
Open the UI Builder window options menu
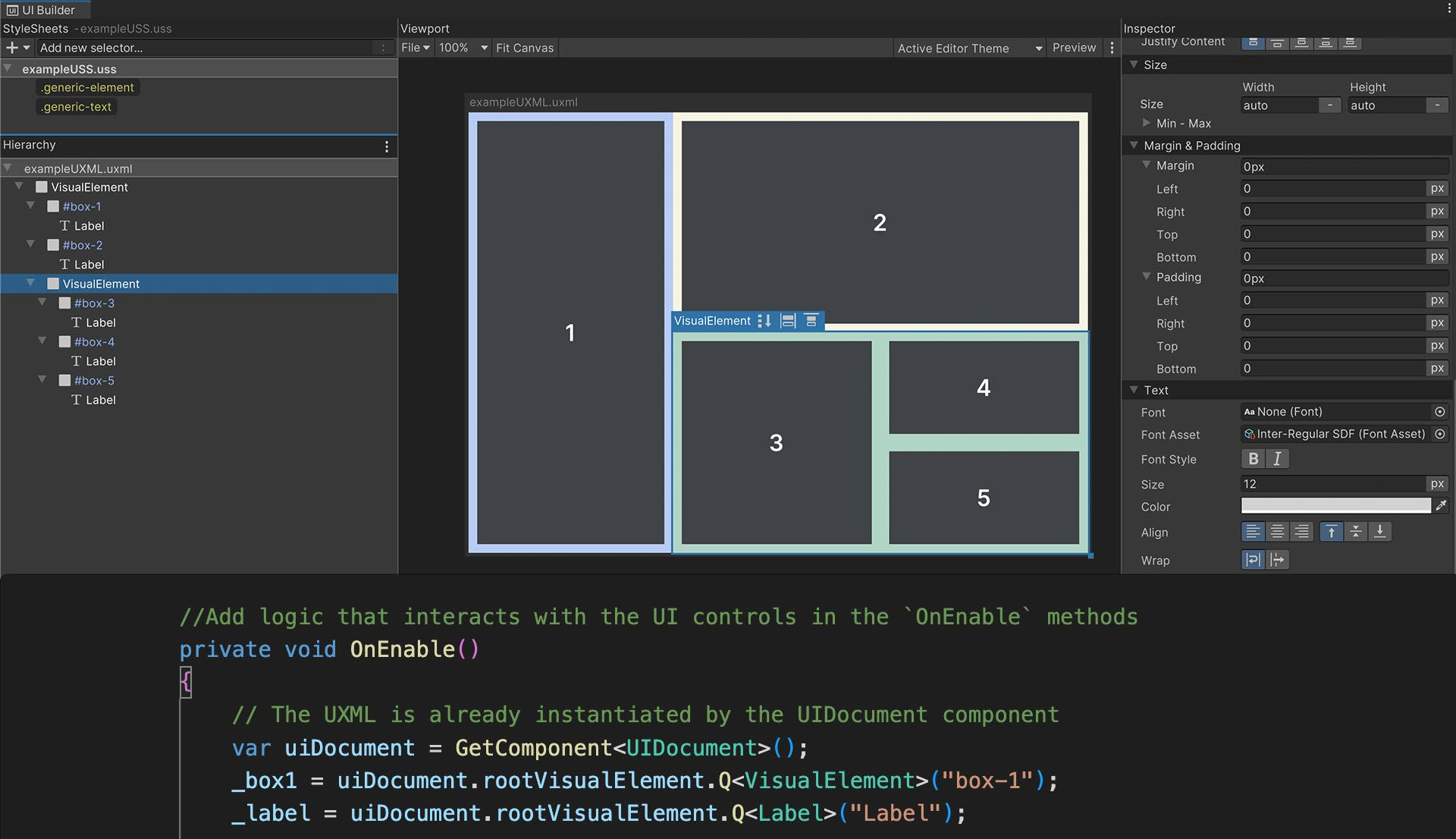point(1449,8)
